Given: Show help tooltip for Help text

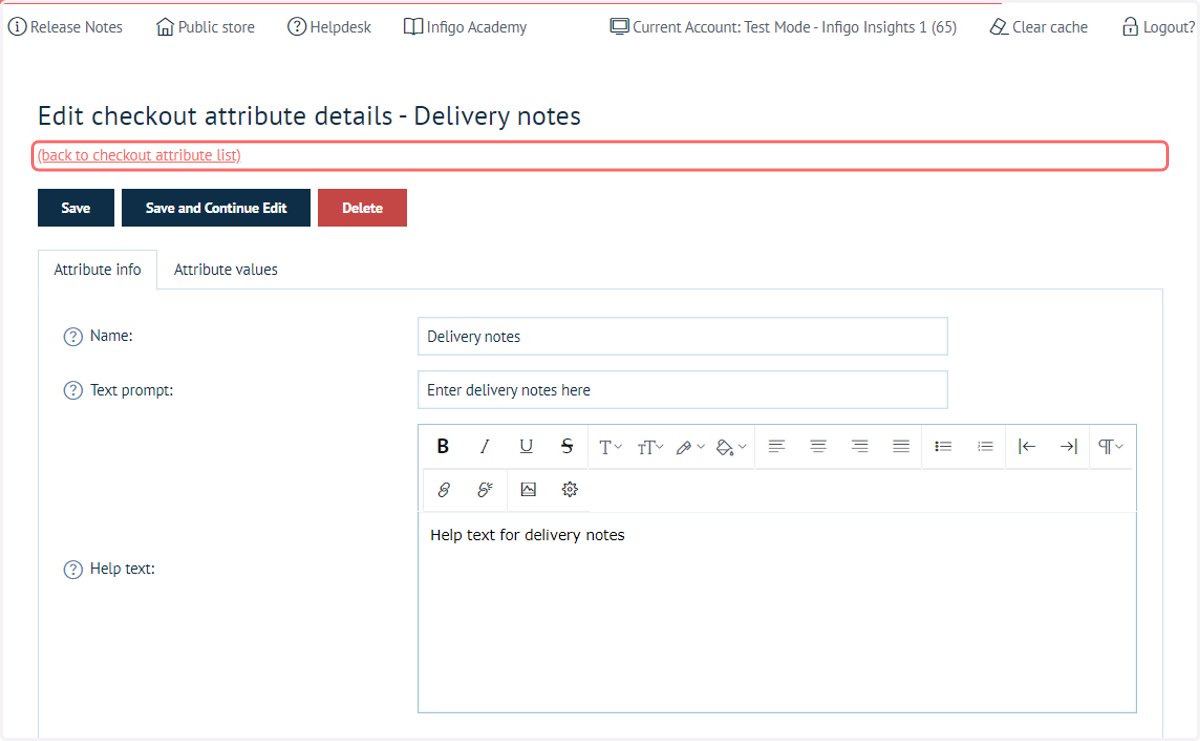Looking at the screenshot, I should coord(73,570).
